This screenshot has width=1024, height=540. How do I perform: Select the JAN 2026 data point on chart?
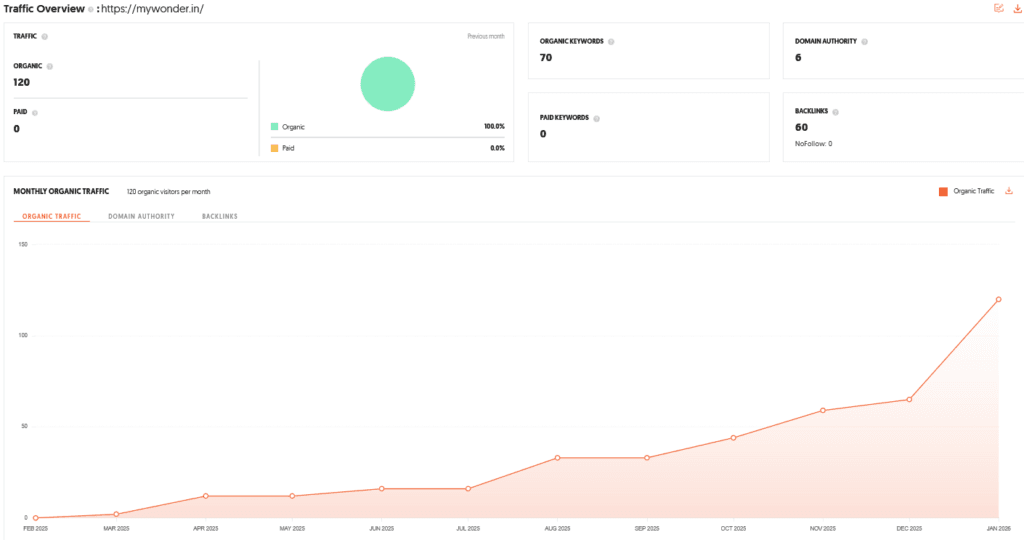coord(999,300)
